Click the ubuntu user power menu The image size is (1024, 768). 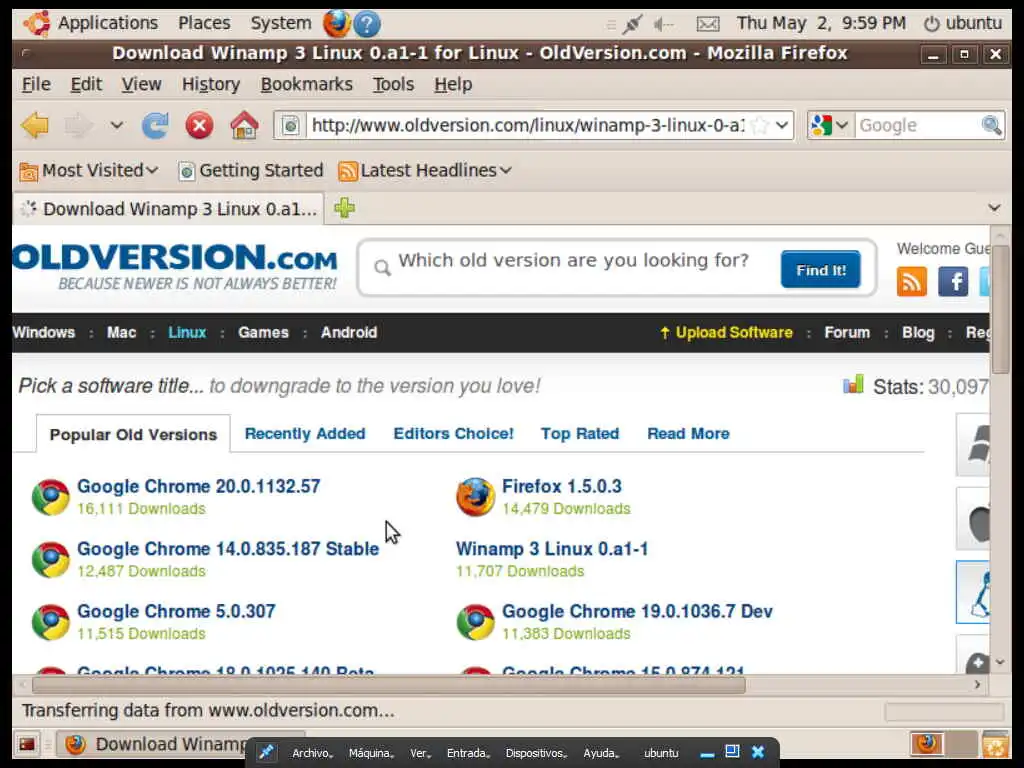(962, 24)
